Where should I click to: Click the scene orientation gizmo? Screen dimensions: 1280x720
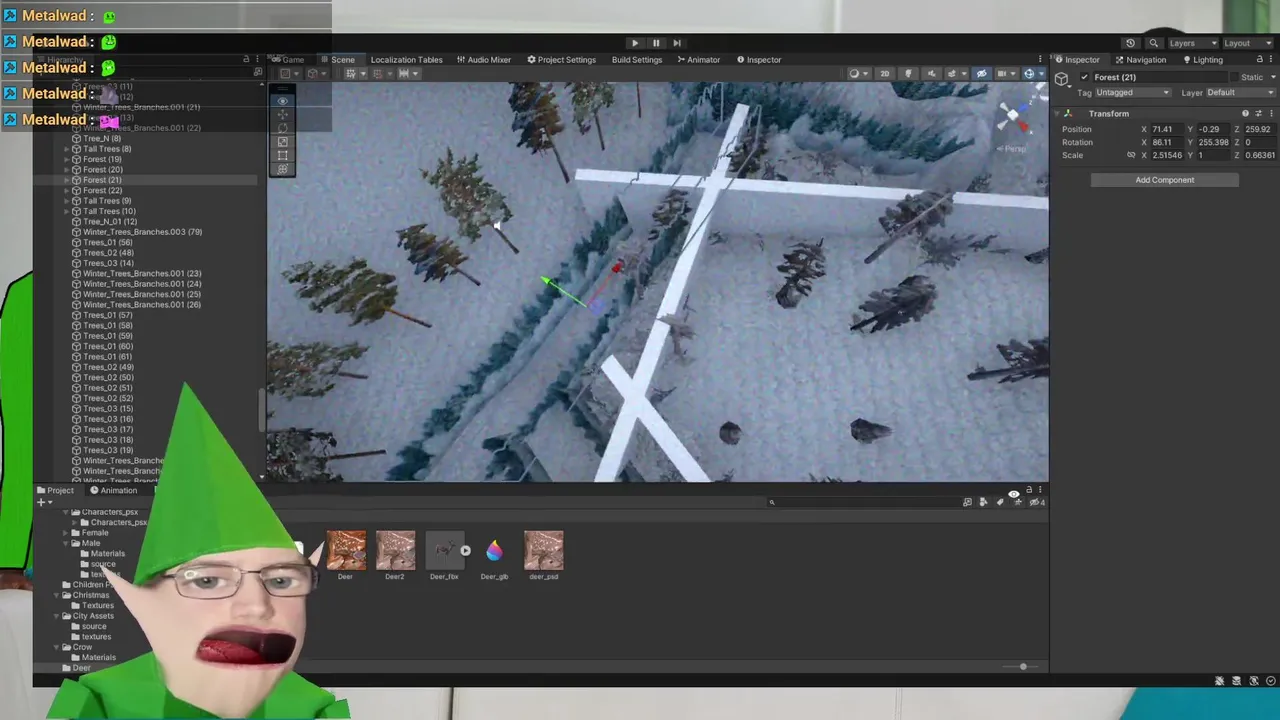(1012, 117)
